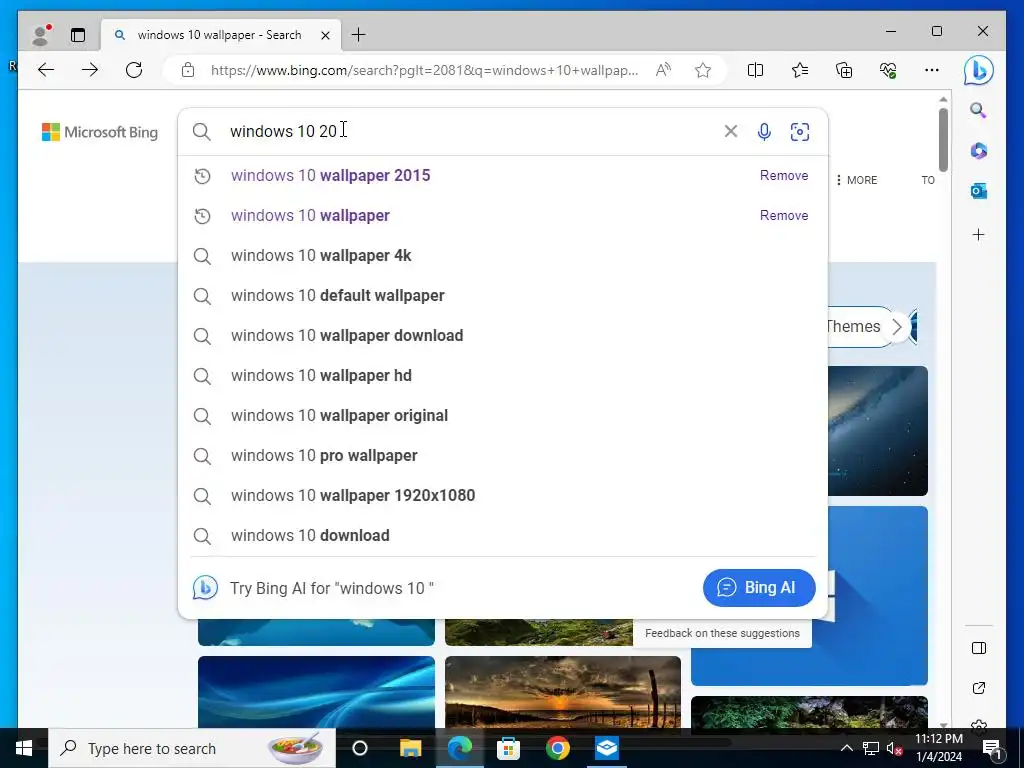Click the sidebar Search icon
The image size is (1024, 768).
978,110
